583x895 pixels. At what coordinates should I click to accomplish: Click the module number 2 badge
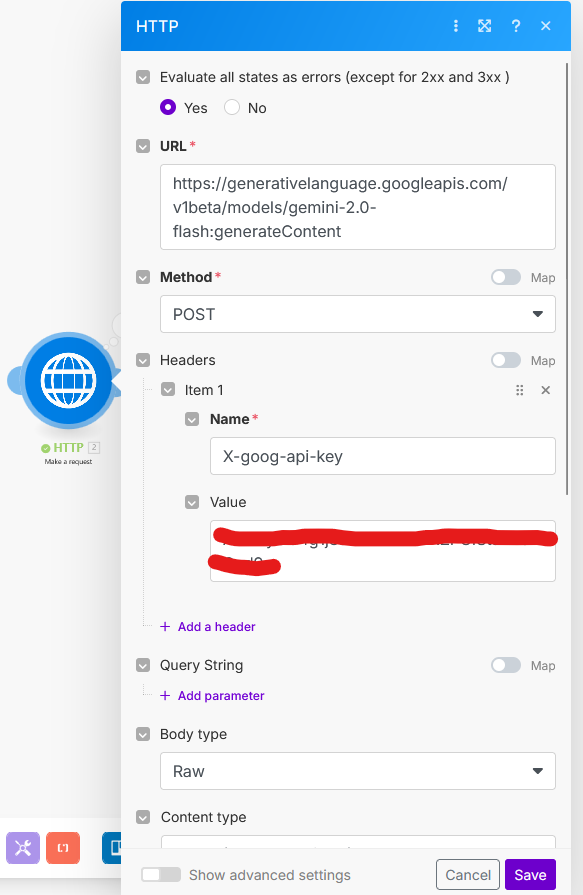click(x=94, y=448)
